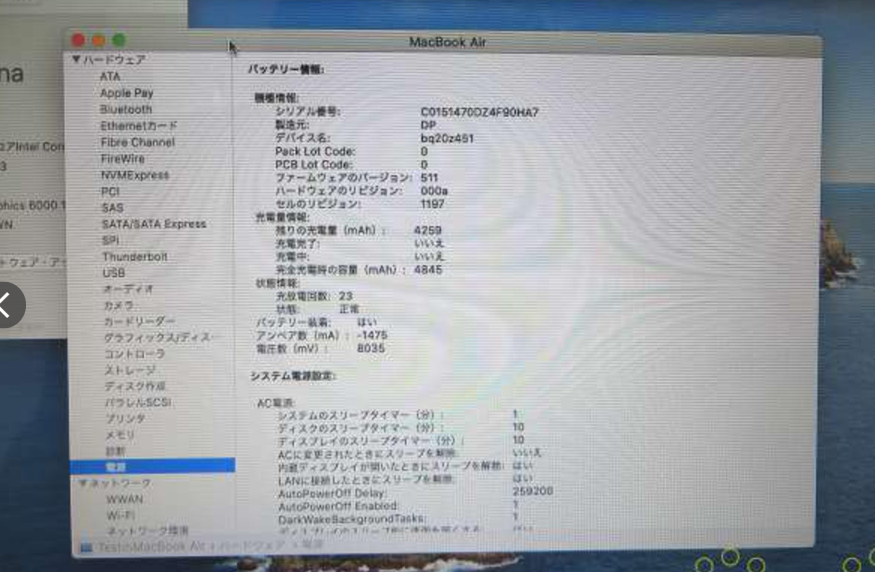Select Wi-Fi under network
875x572 pixels.
point(121,515)
